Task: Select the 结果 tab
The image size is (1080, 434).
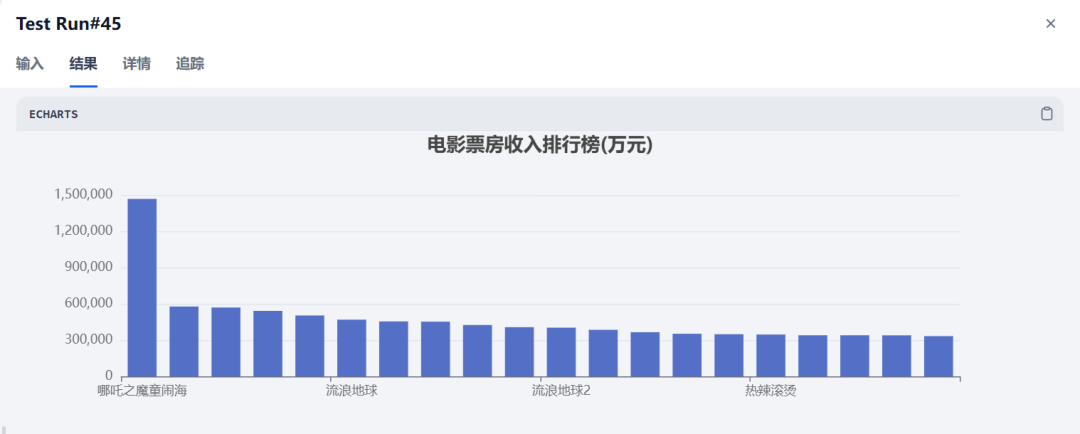Action: click(83, 64)
